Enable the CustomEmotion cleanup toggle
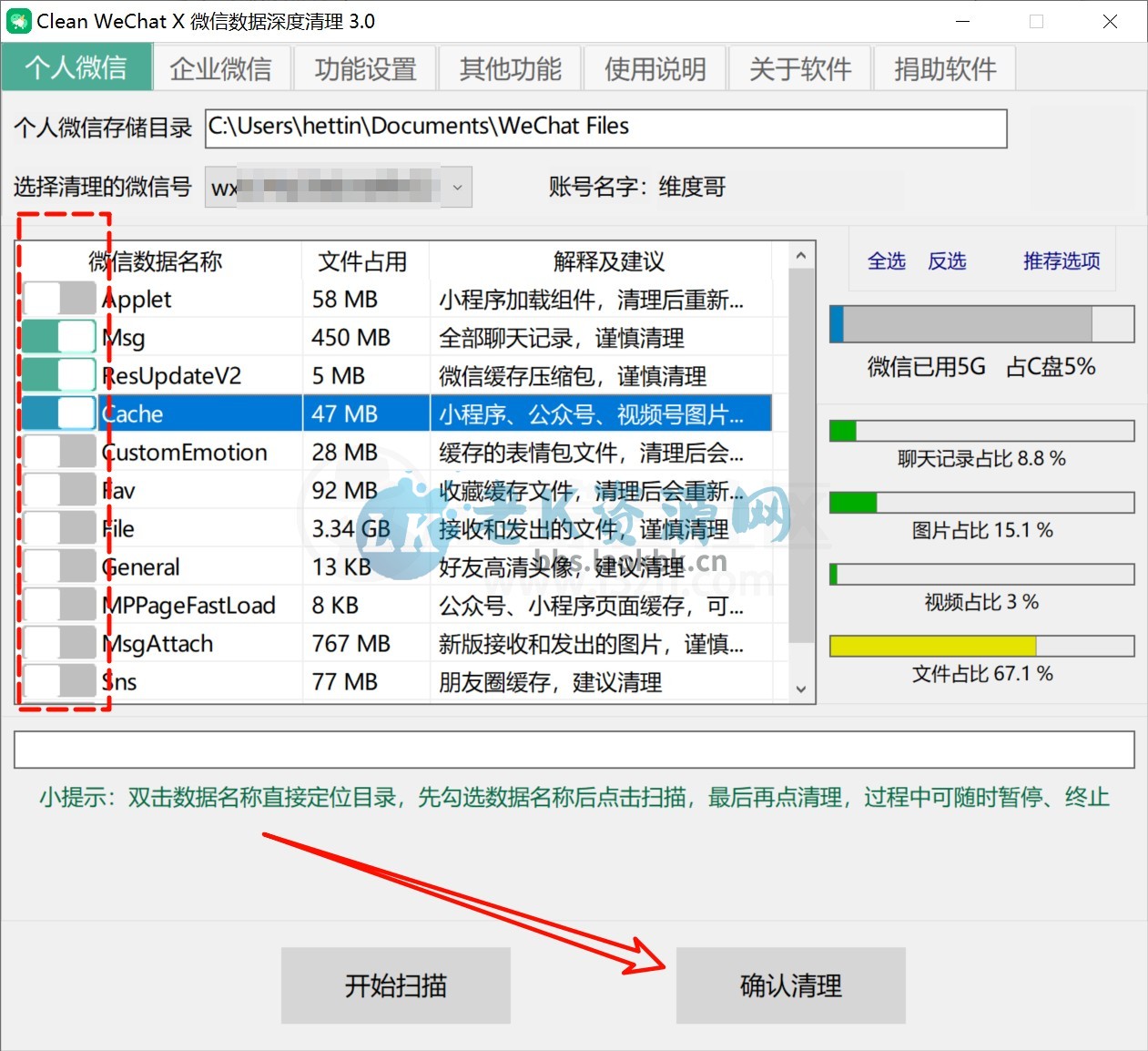 coord(58,451)
